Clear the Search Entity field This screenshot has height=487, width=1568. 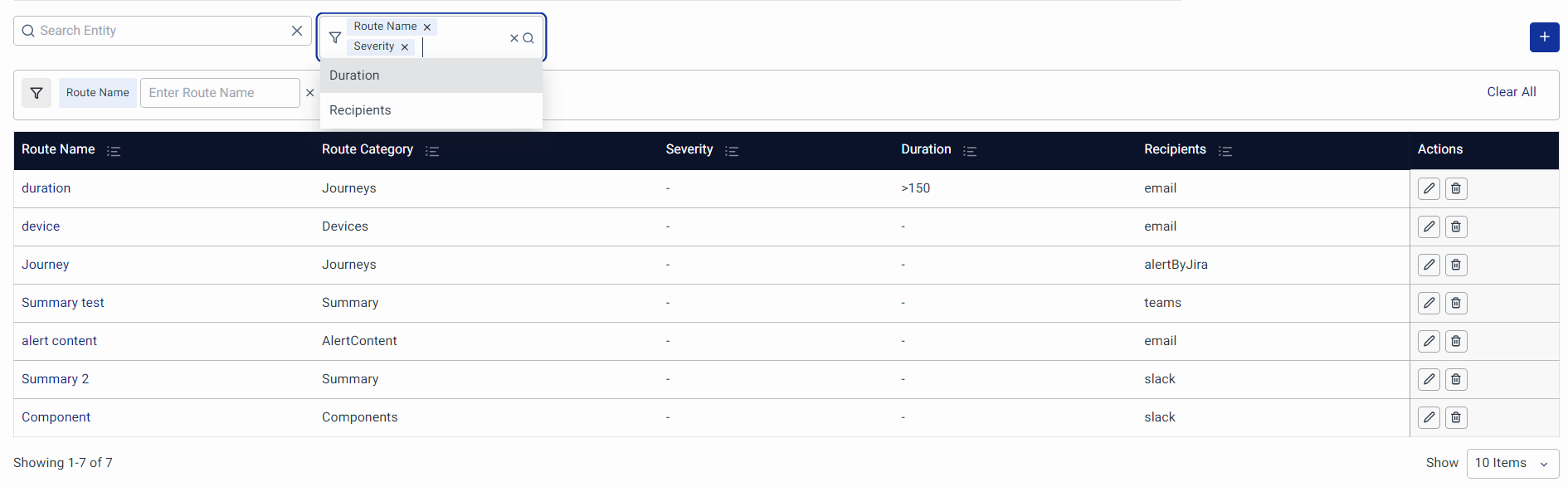296,31
